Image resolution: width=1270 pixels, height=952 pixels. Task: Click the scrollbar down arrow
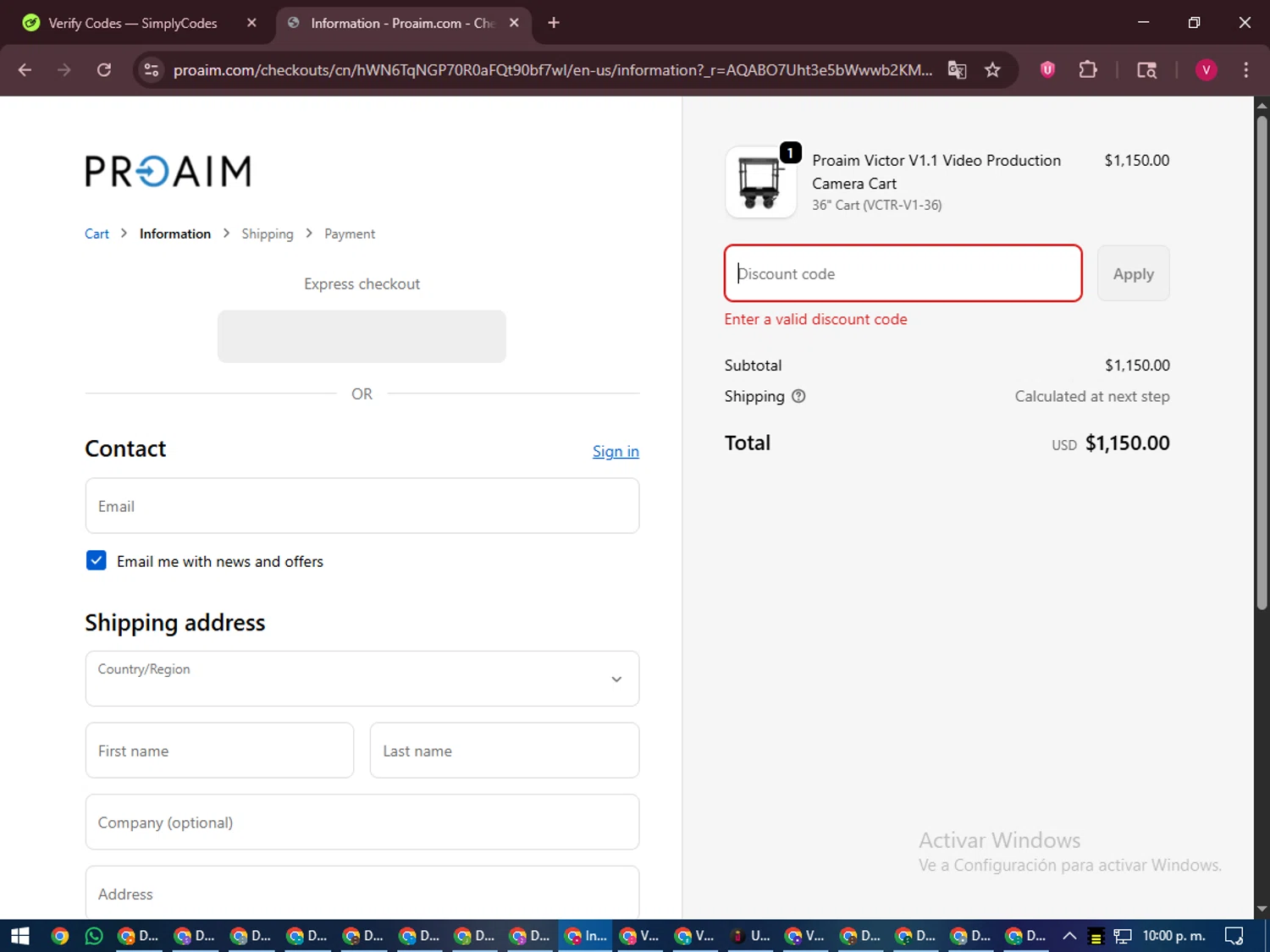coord(1262,910)
